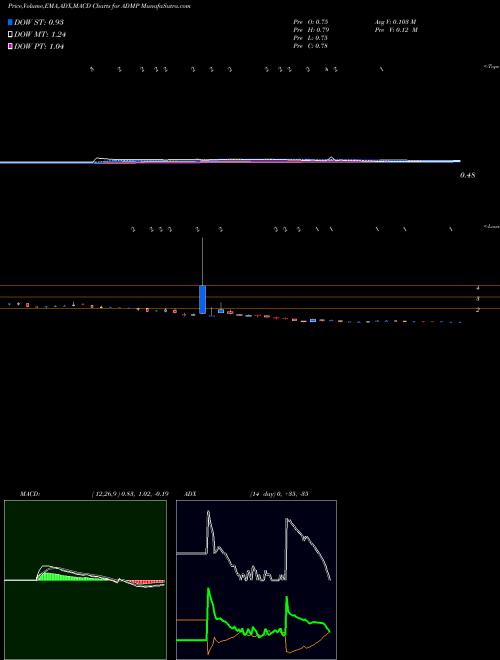Click the 'Pre O: 0.75' open value

click(311, 22)
